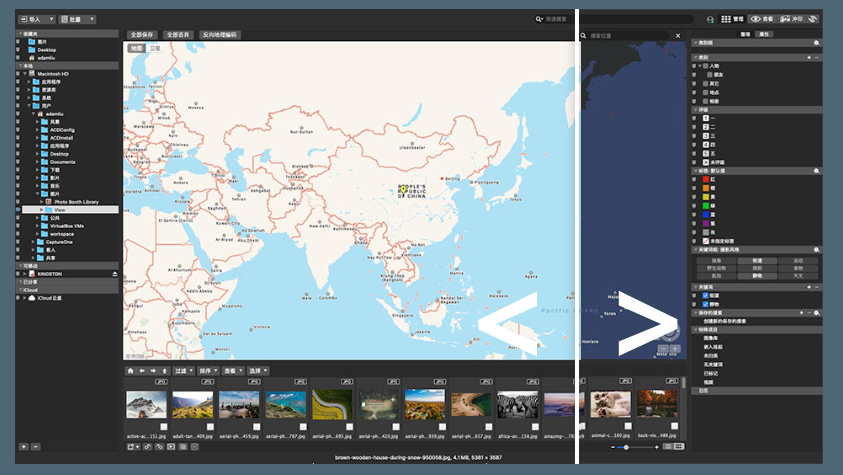Click the Save All button

coord(142,34)
